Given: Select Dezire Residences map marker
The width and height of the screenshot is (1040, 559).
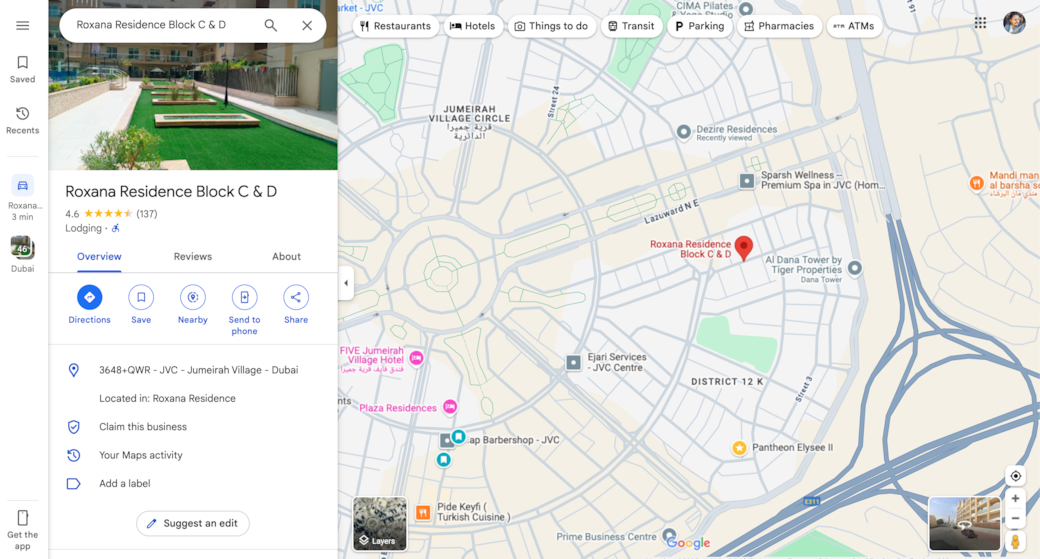Looking at the screenshot, I should point(684,131).
